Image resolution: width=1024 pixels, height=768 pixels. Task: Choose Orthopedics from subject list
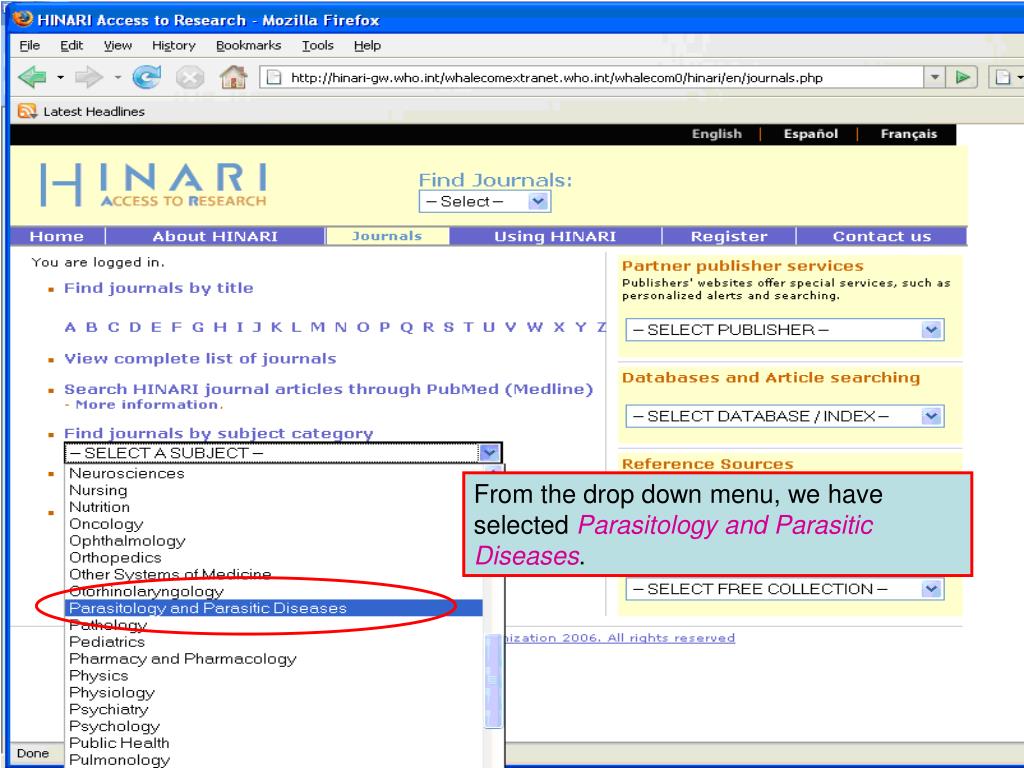pos(274,558)
